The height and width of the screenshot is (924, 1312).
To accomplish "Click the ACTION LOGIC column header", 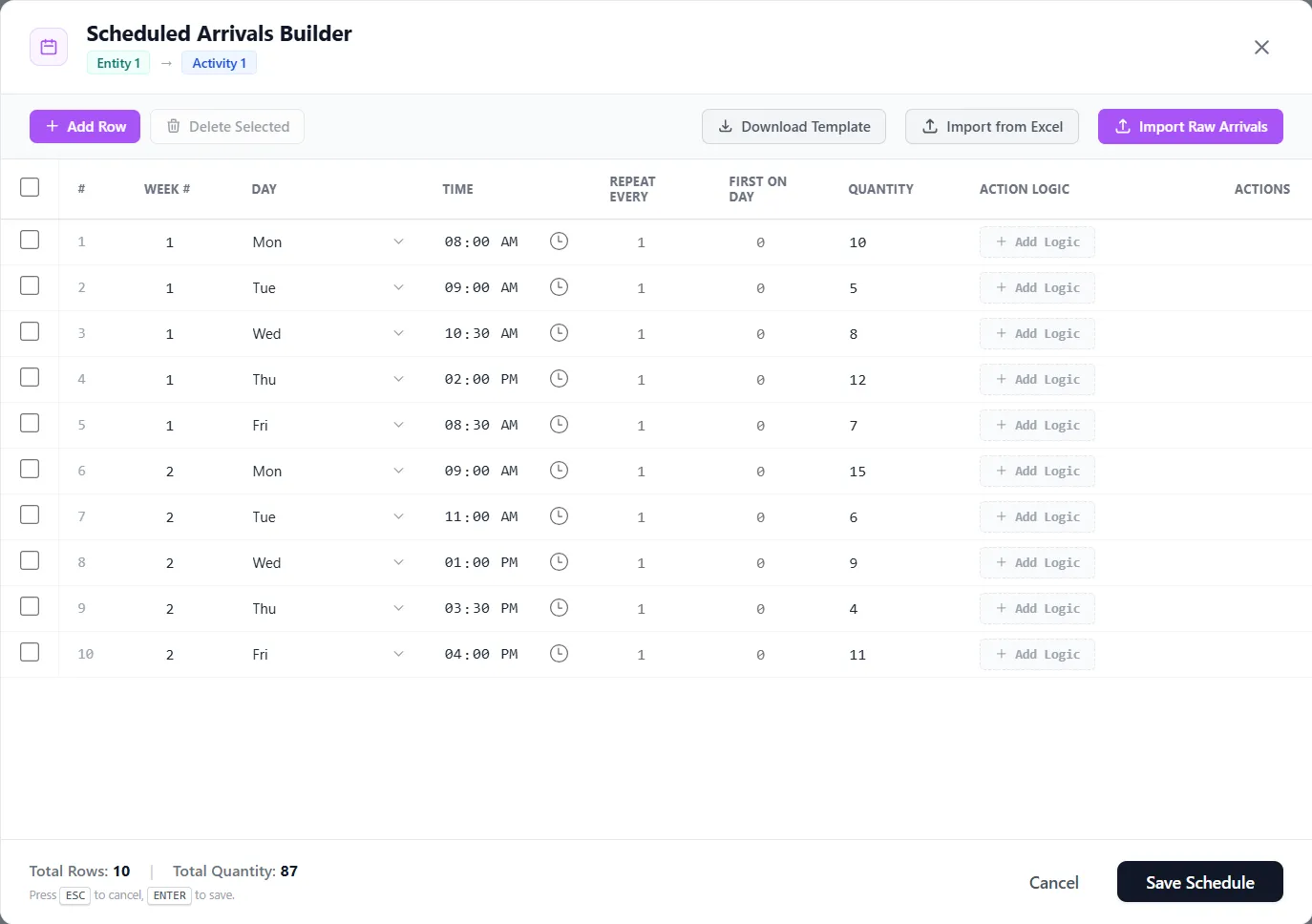I will point(1025,189).
